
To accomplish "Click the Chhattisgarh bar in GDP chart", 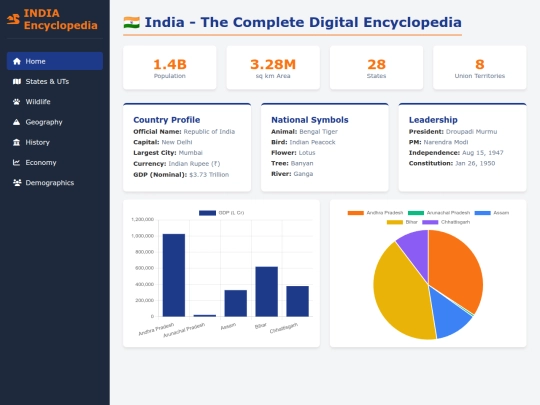I will click(298, 301).
